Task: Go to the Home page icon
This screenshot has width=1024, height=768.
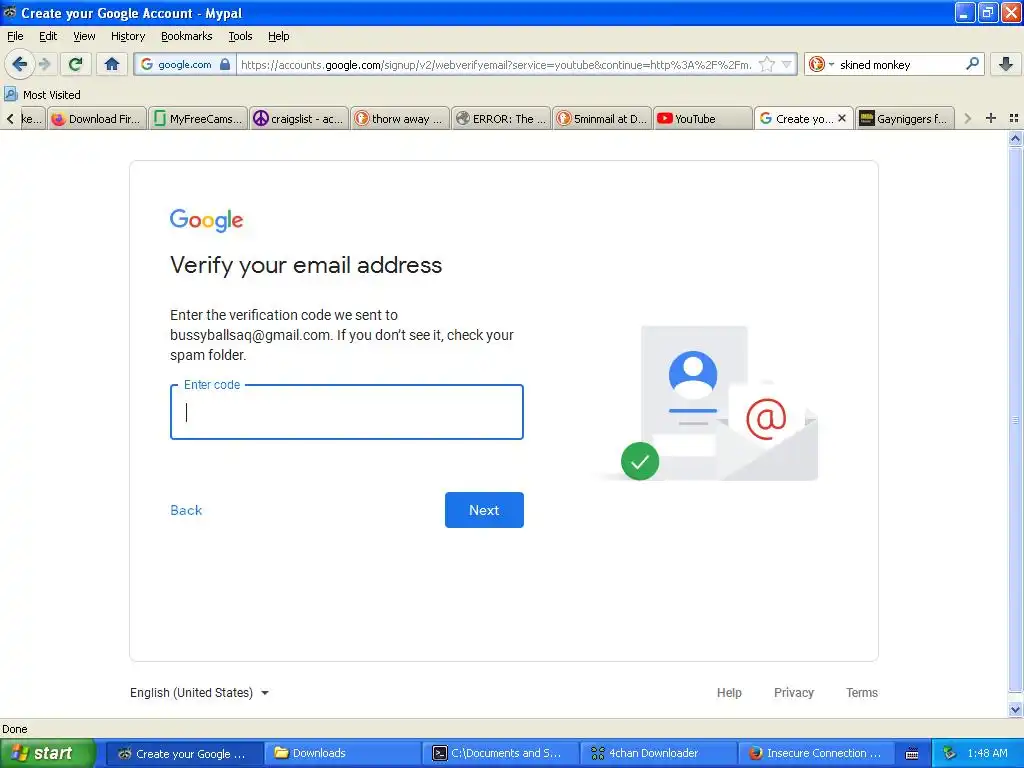Action: [112, 64]
